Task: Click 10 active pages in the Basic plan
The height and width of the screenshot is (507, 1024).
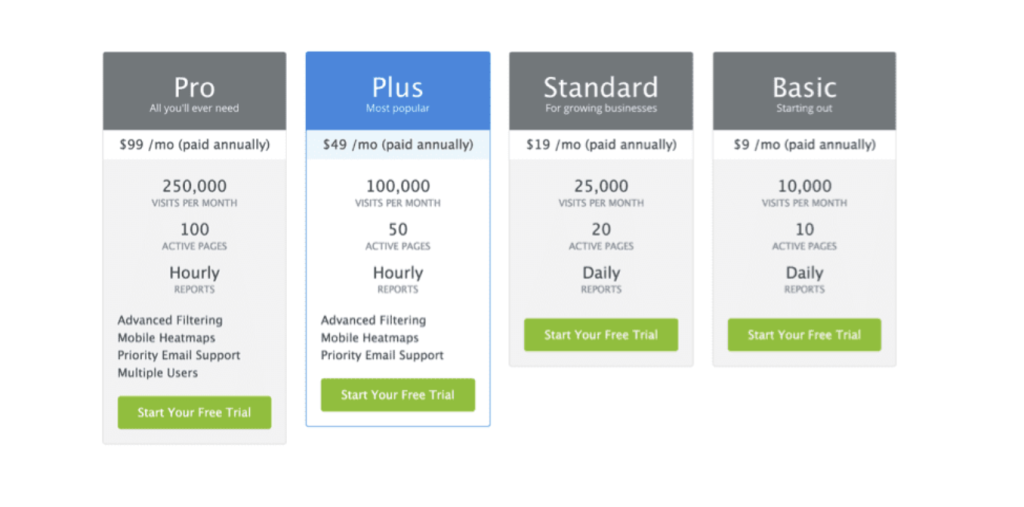Action: (x=804, y=229)
